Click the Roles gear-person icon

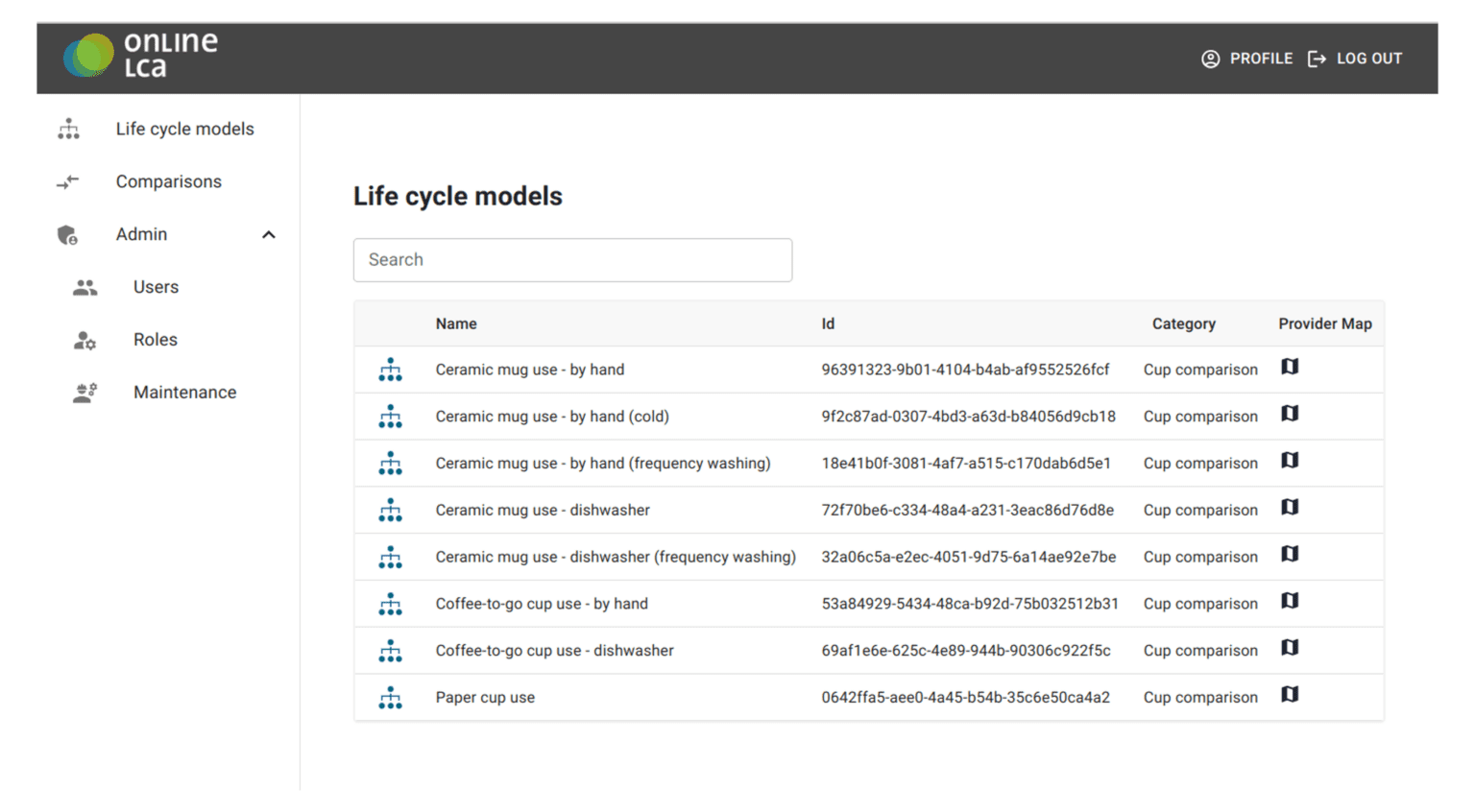85,340
